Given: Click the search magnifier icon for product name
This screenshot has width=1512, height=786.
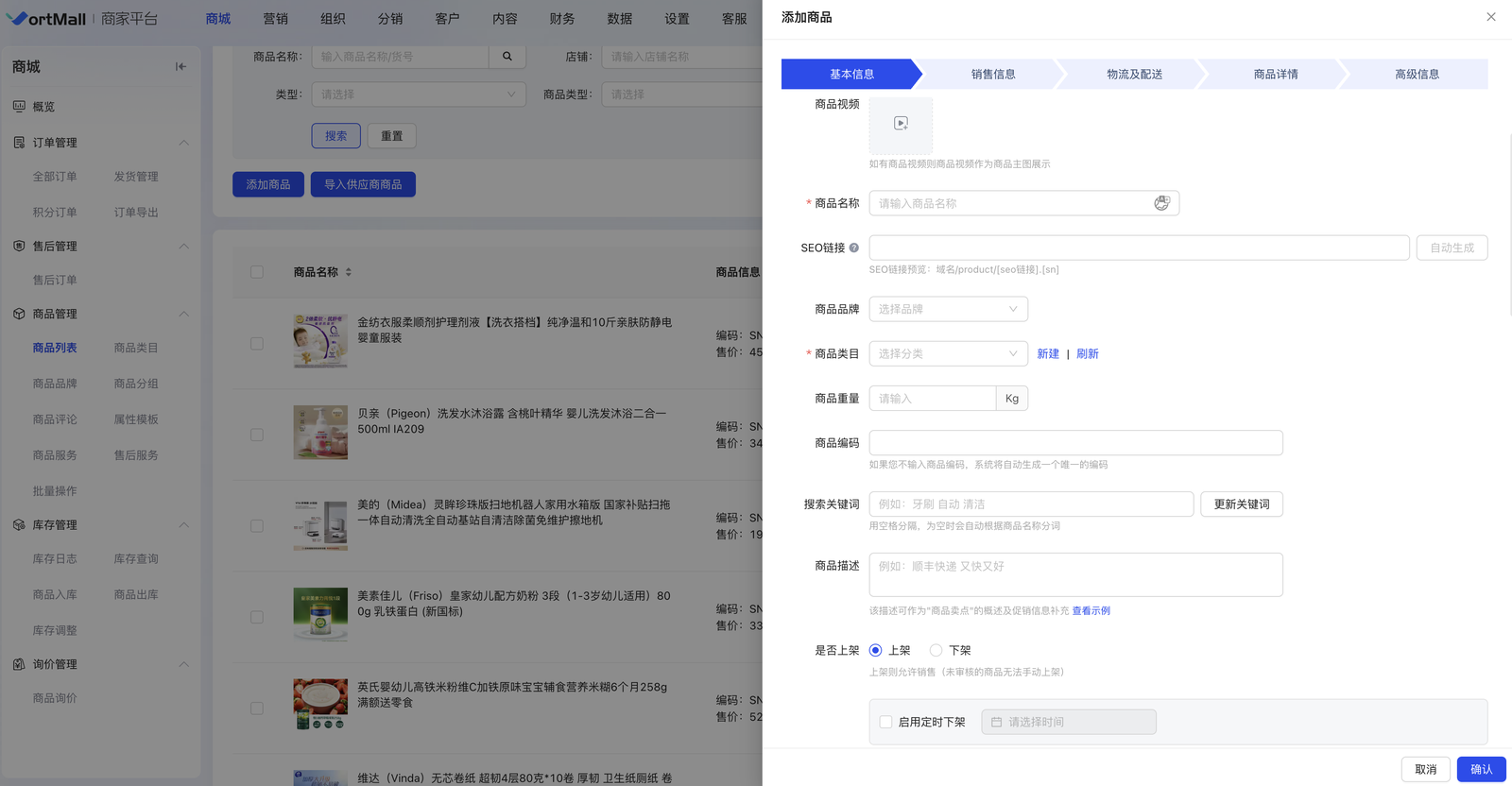Looking at the screenshot, I should point(507,57).
